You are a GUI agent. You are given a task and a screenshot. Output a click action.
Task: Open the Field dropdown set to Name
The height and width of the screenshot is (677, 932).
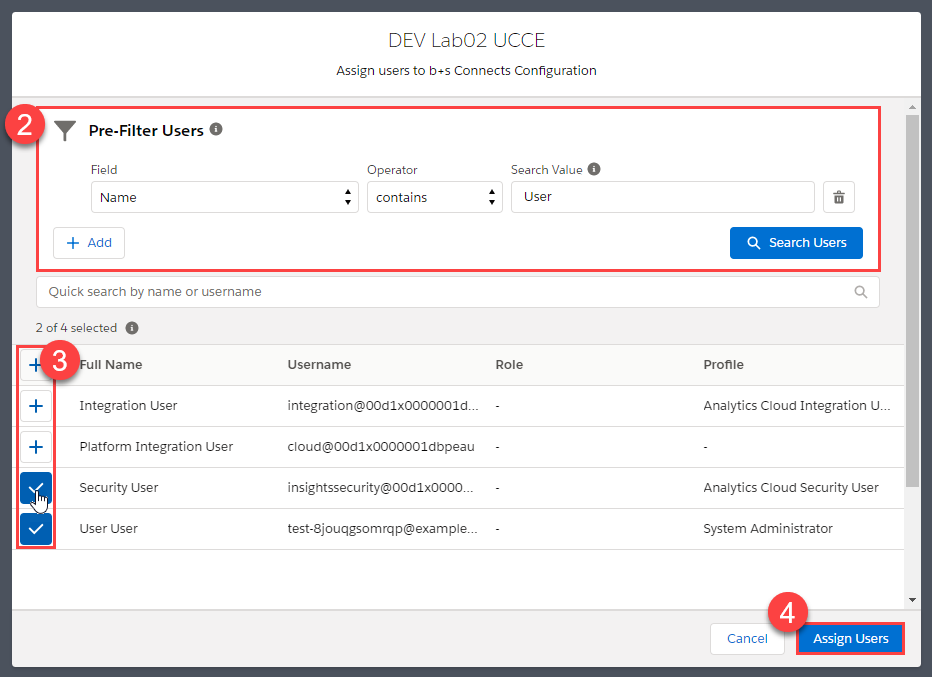225,197
